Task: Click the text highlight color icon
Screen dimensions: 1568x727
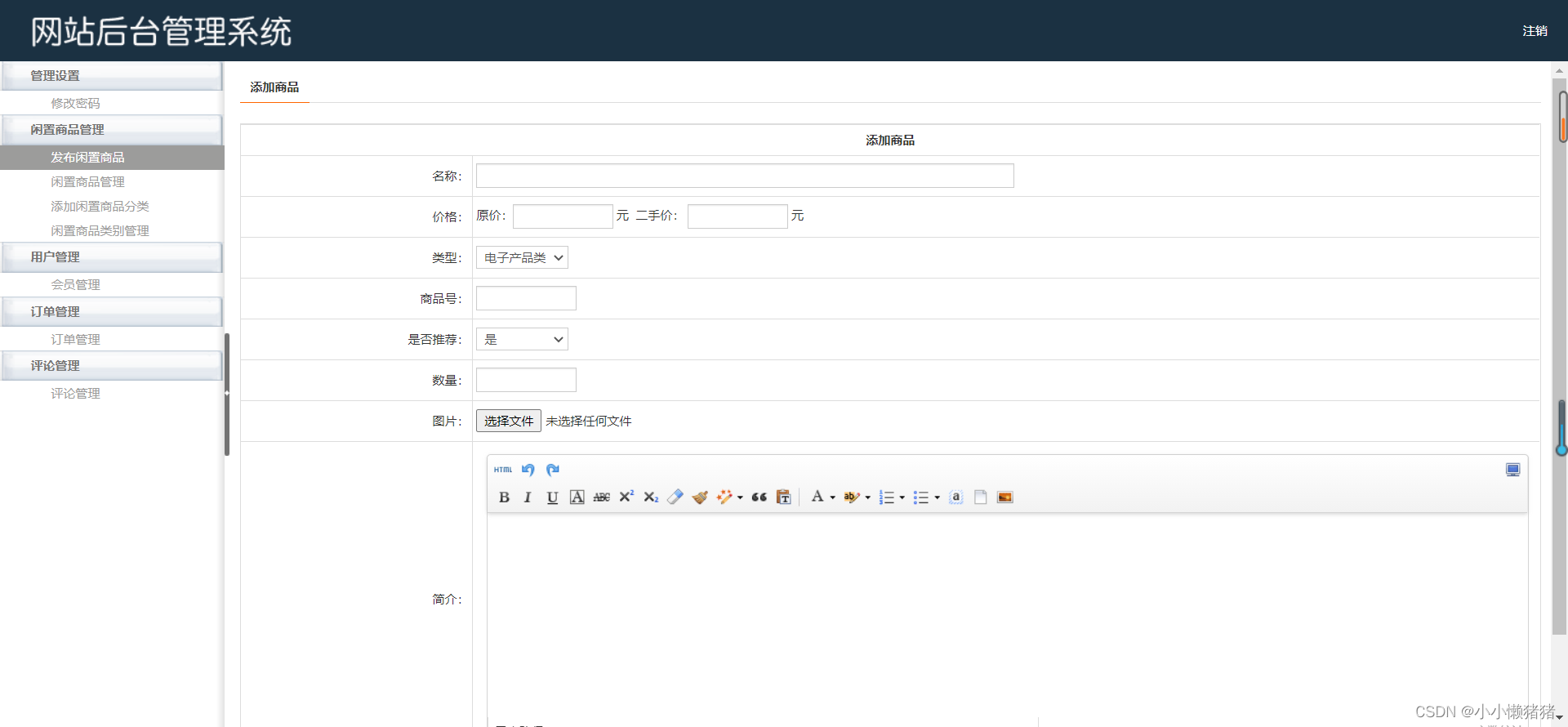Action: [852, 497]
